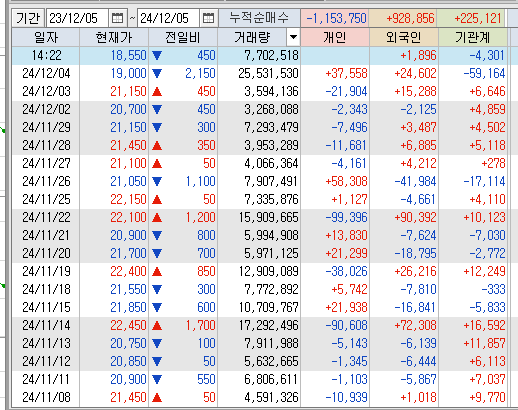Click institution value +278
Screen dimensions: 518x410
pyautogui.click(x=493, y=163)
